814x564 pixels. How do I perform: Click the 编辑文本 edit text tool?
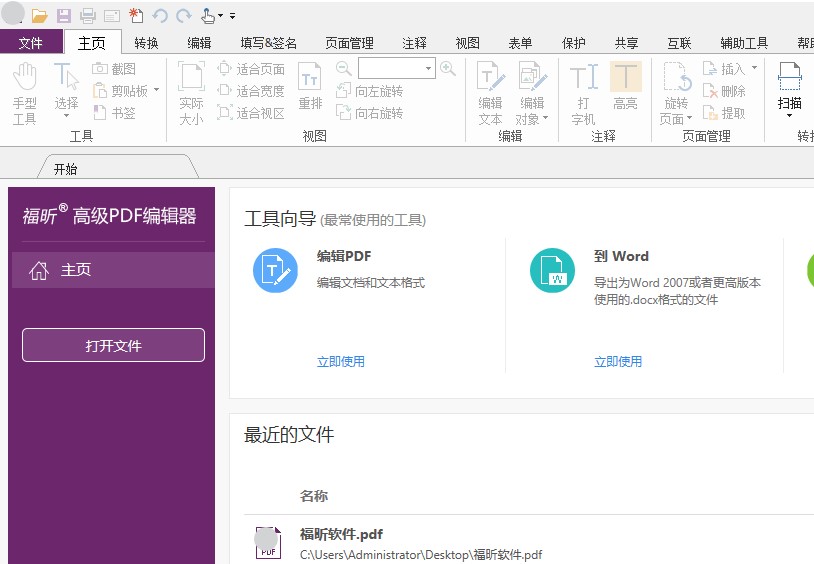click(491, 93)
